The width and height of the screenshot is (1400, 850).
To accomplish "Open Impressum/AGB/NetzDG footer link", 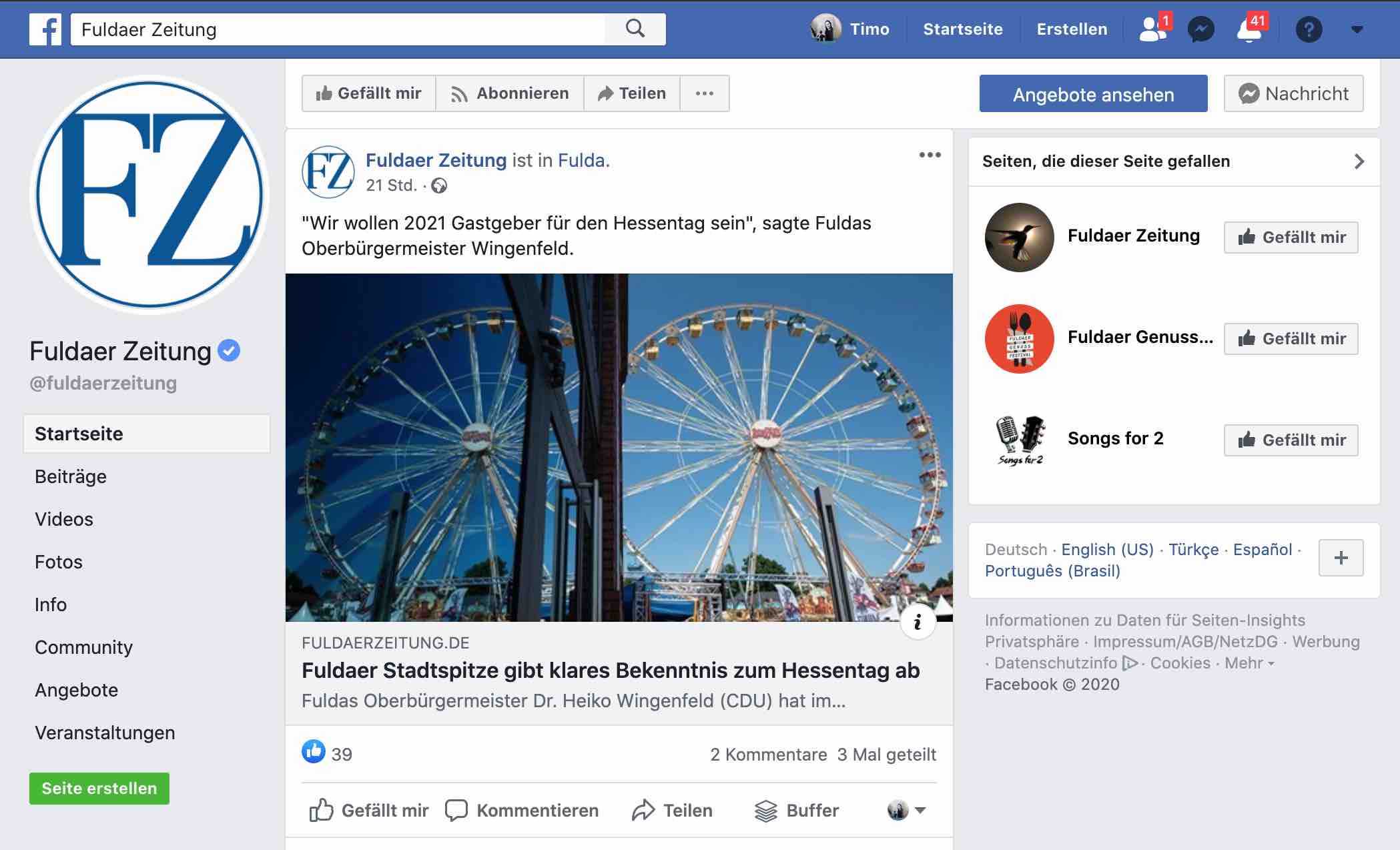I will coord(1185,642).
